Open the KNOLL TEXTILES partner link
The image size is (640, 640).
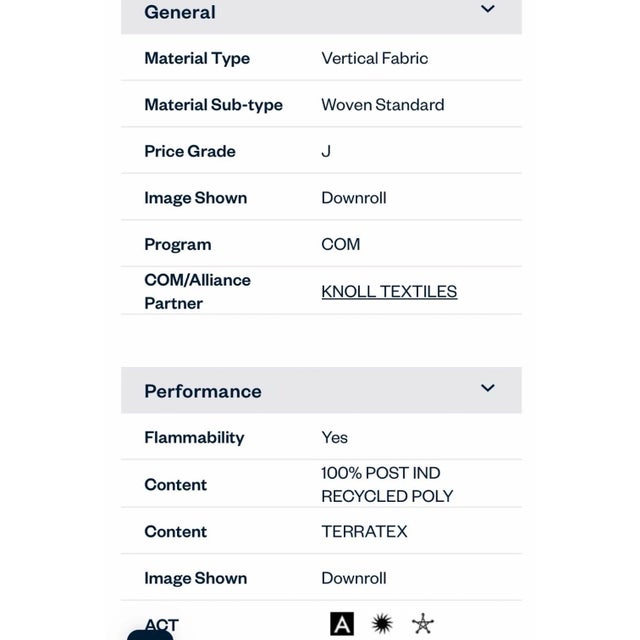pos(389,292)
